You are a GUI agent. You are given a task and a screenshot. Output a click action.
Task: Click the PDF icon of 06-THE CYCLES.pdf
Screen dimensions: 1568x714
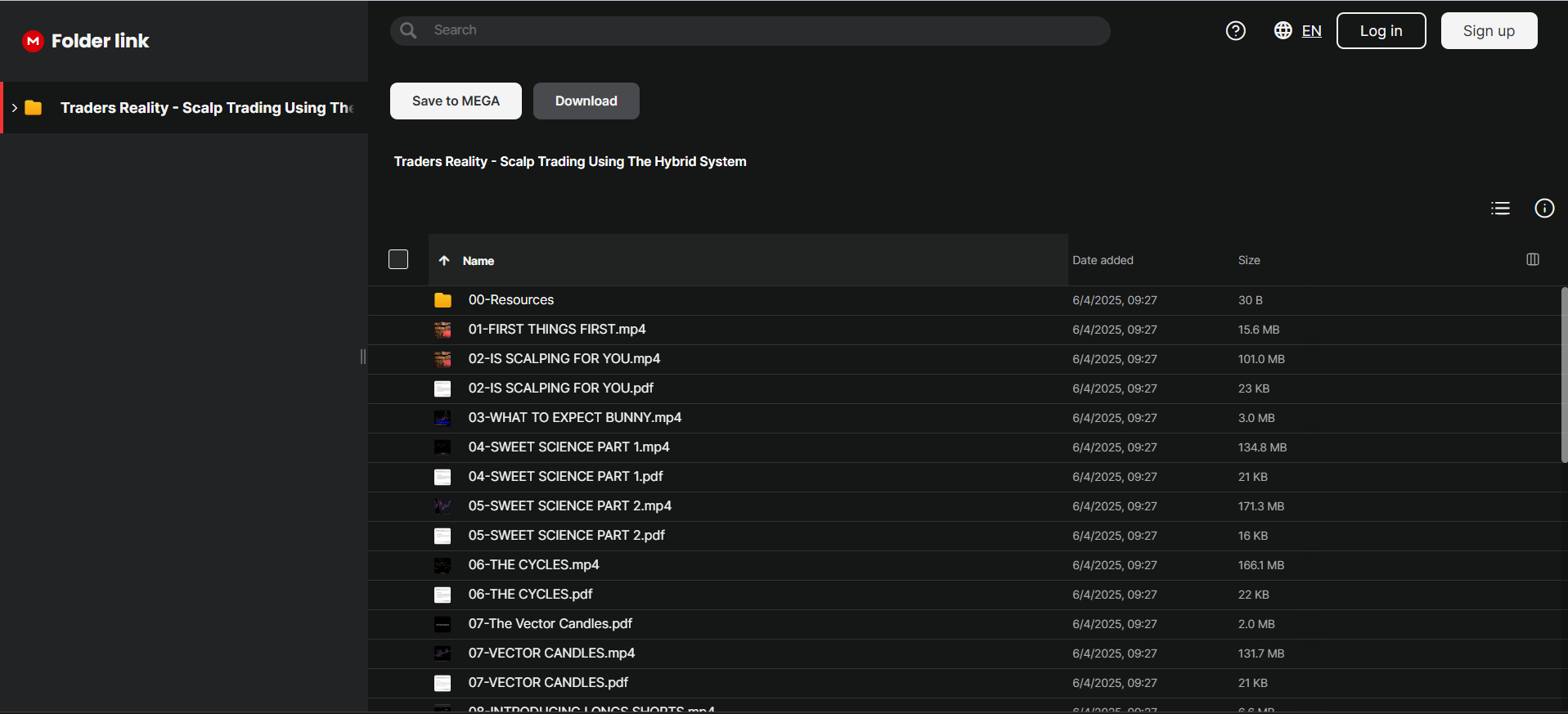tap(443, 595)
